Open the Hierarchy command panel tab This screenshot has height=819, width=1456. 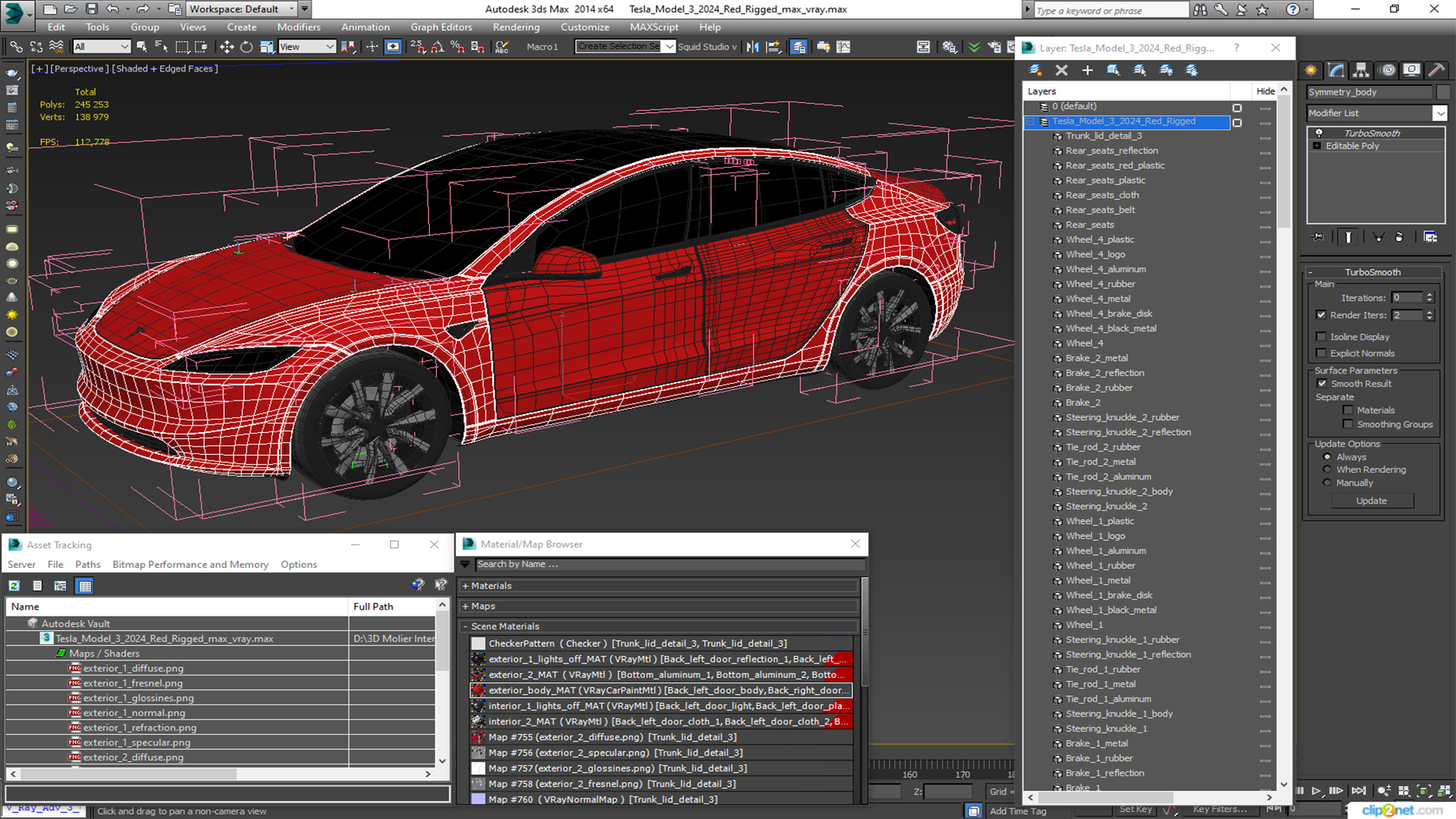click(1361, 70)
